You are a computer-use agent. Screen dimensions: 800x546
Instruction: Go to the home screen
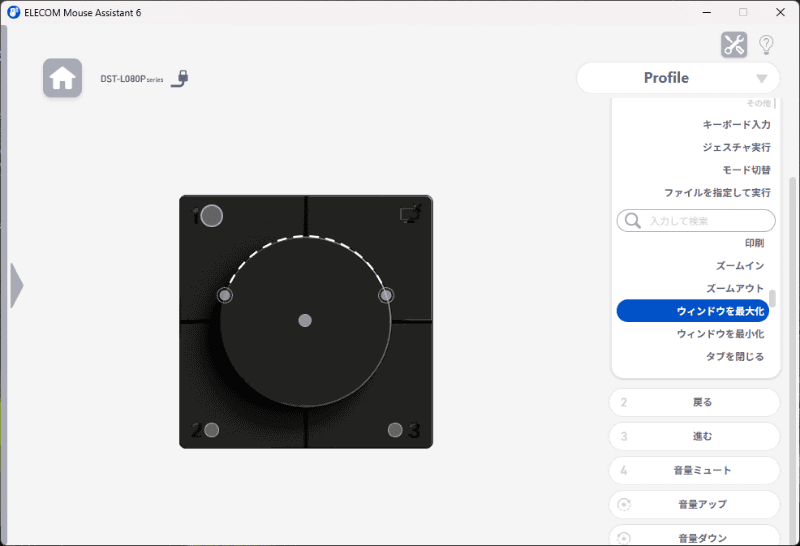62,78
